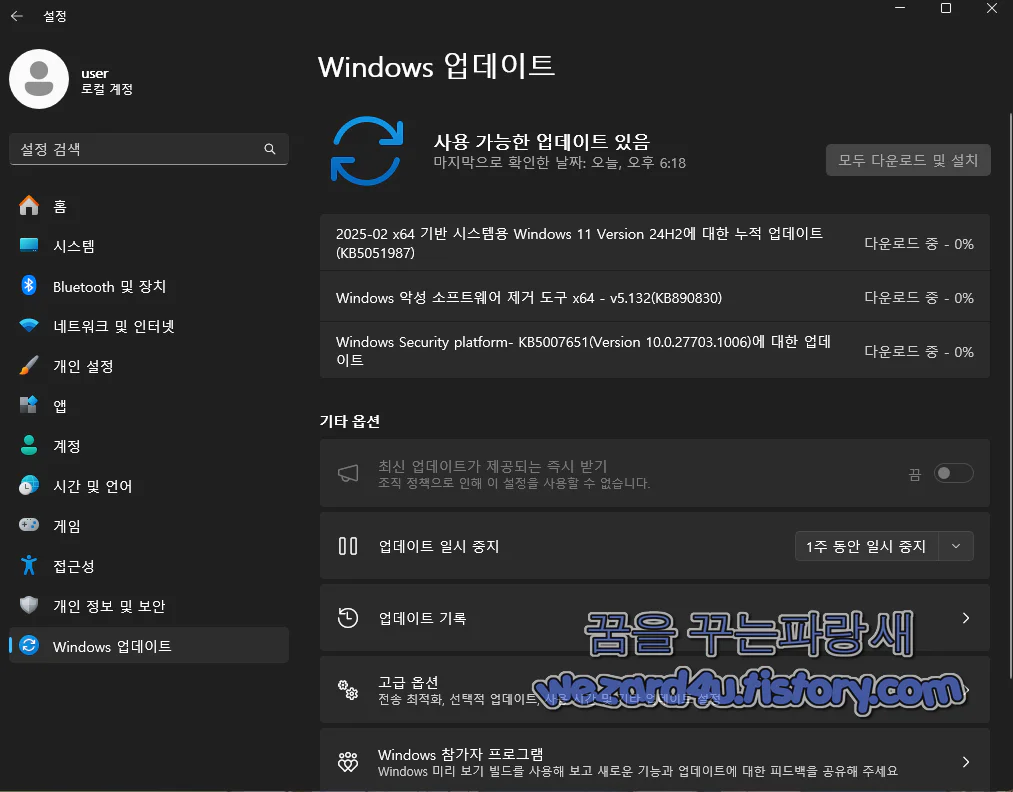
Task: Close the Settings window
Action: 992,8
